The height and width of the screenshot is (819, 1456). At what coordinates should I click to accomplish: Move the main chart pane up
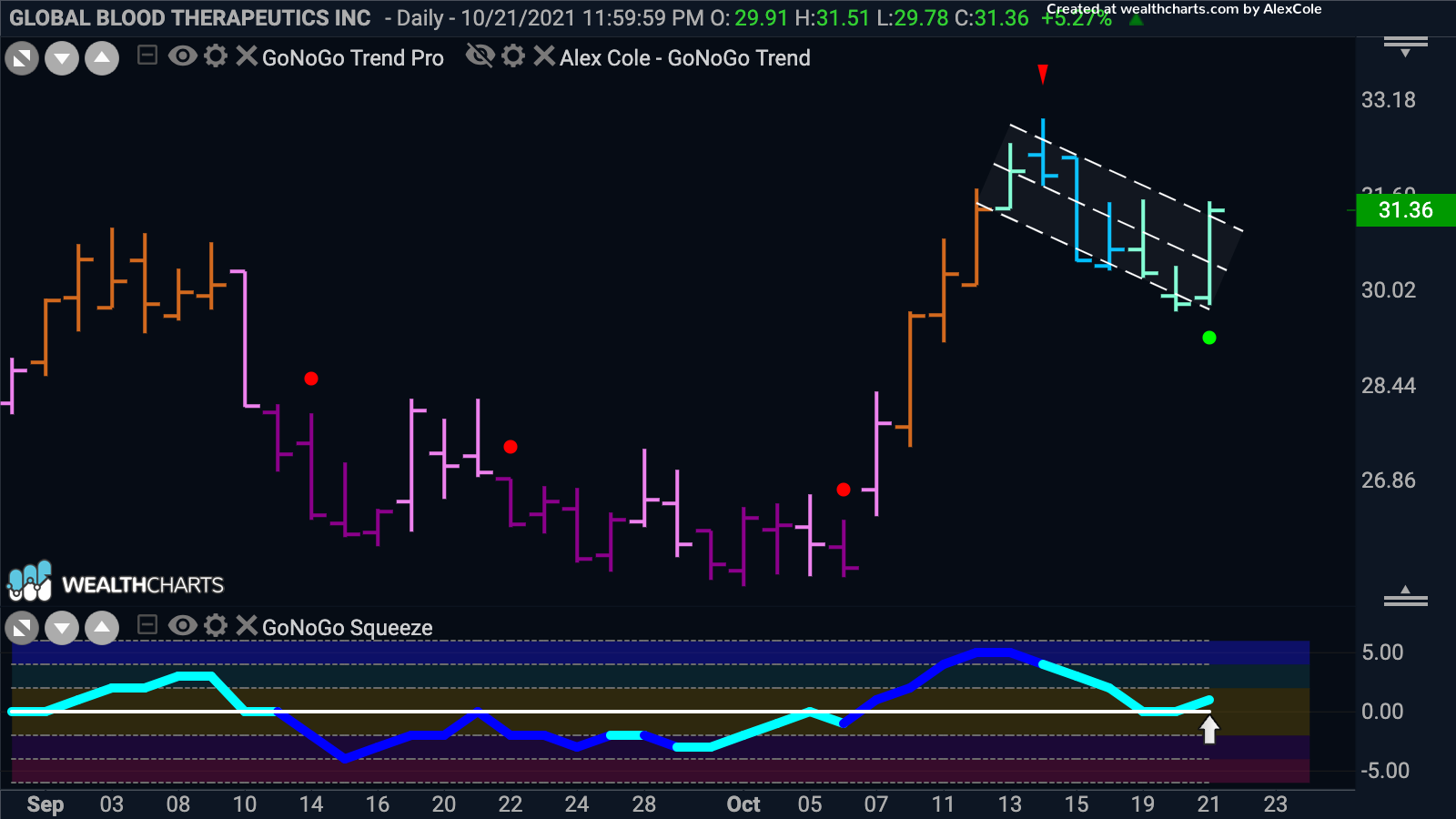pyautogui.click(x=102, y=59)
